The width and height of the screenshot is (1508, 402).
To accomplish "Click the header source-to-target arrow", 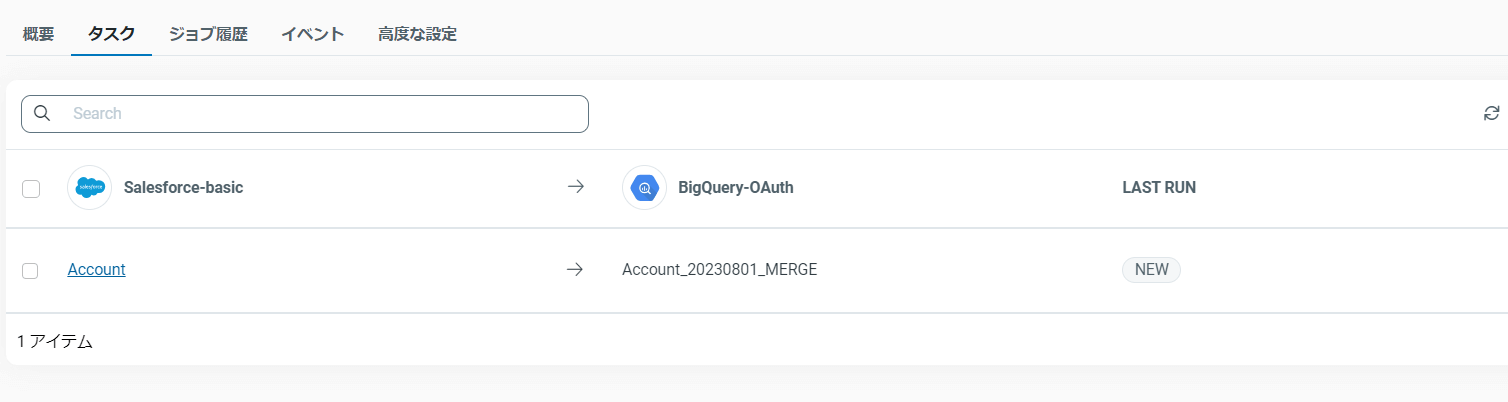I will point(575,187).
